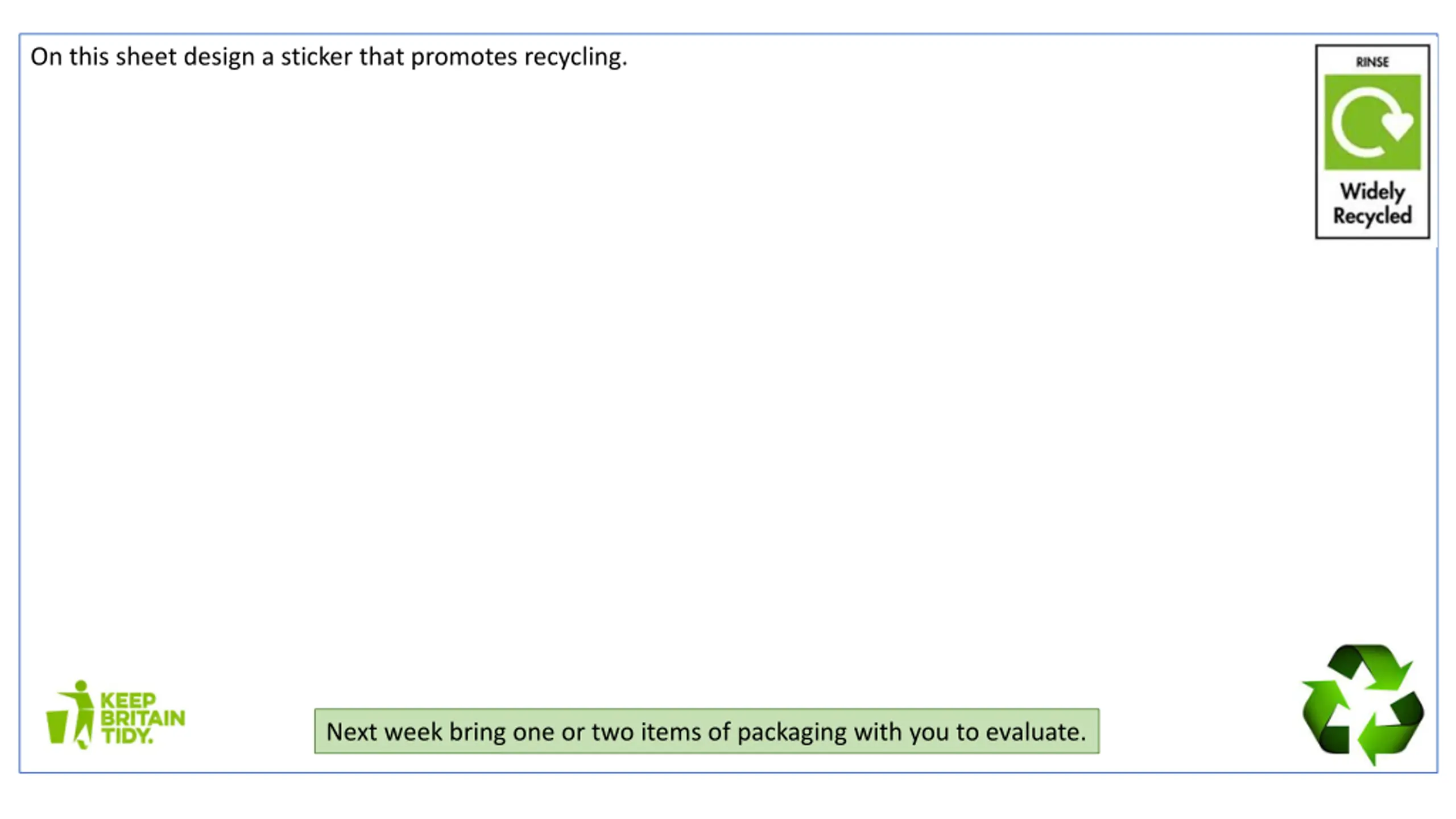1456x819 pixels.
Task: Click the green recycling arrows symbol
Action: [1363, 704]
